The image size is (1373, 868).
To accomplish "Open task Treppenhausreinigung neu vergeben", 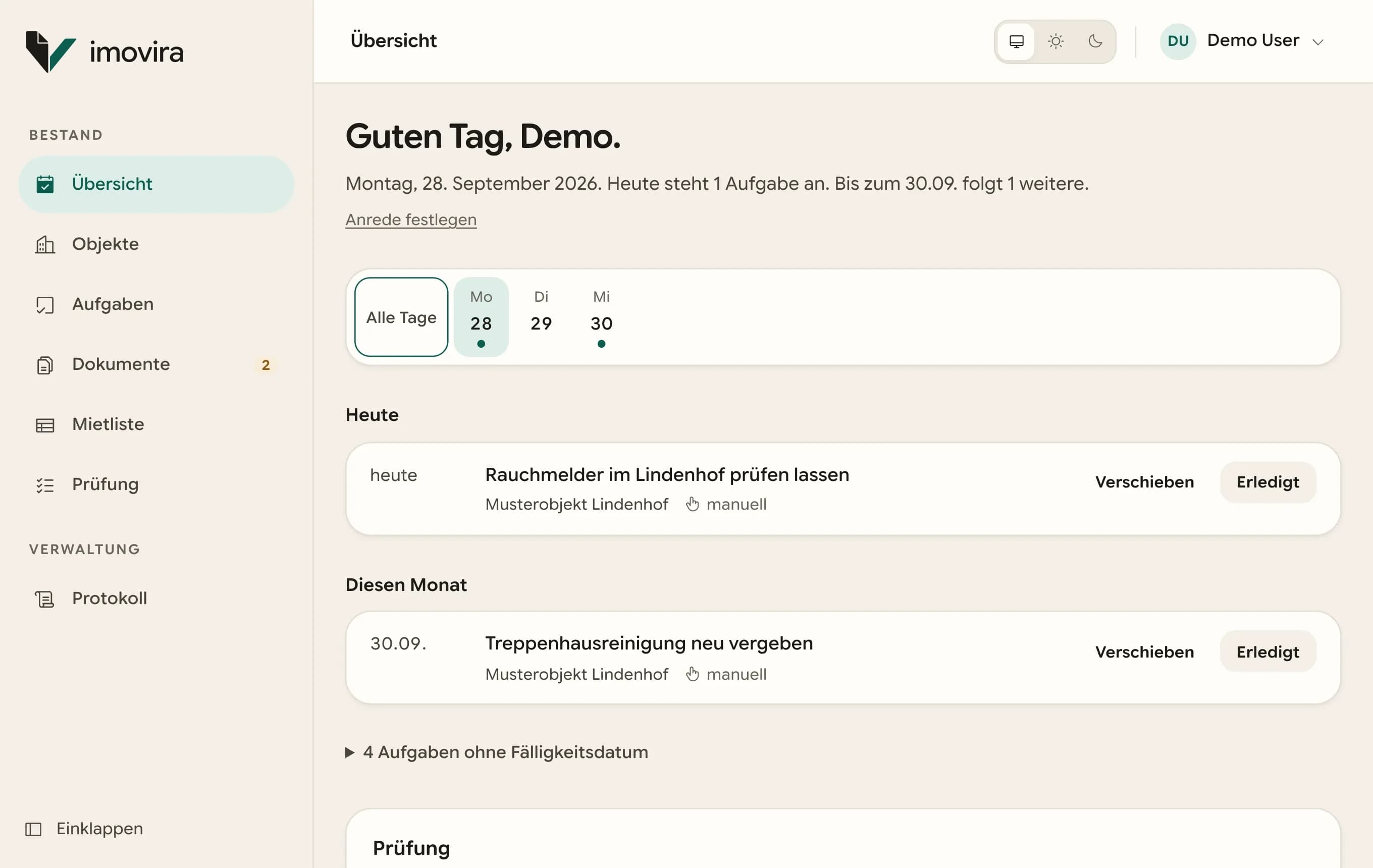I will [x=649, y=643].
